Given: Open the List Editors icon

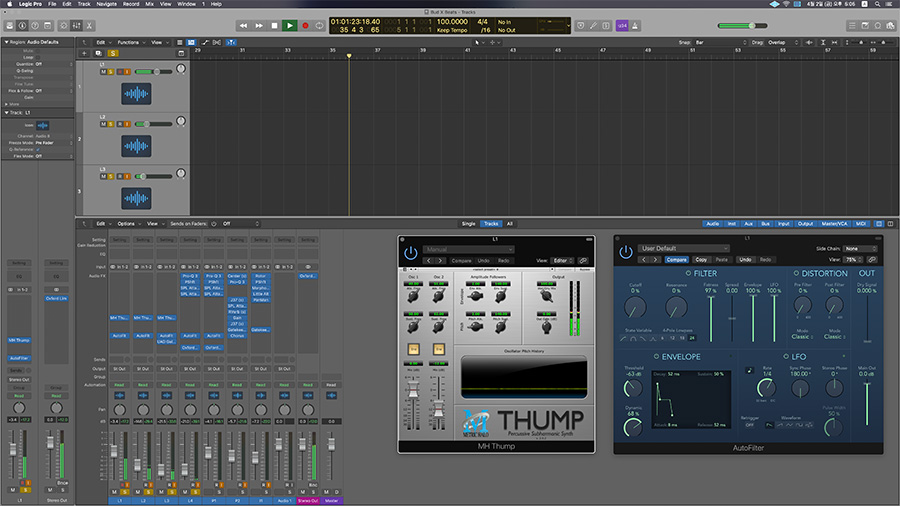Looking at the screenshot, I should coord(852,26).
